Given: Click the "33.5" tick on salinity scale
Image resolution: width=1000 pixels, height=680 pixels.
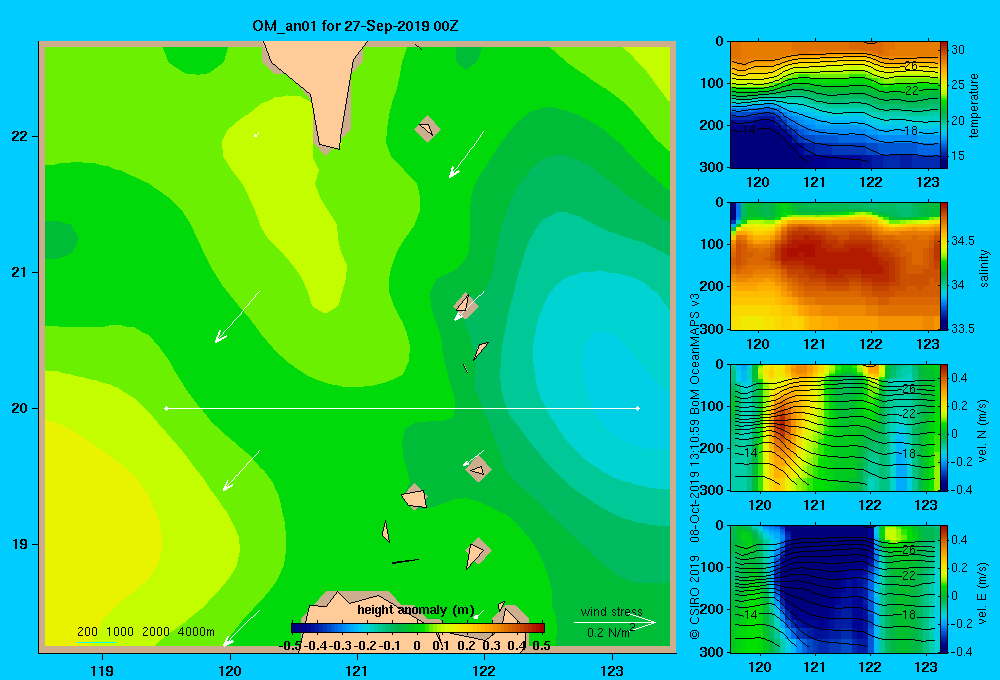Looking at the screenshot, I should pos(963,329).
